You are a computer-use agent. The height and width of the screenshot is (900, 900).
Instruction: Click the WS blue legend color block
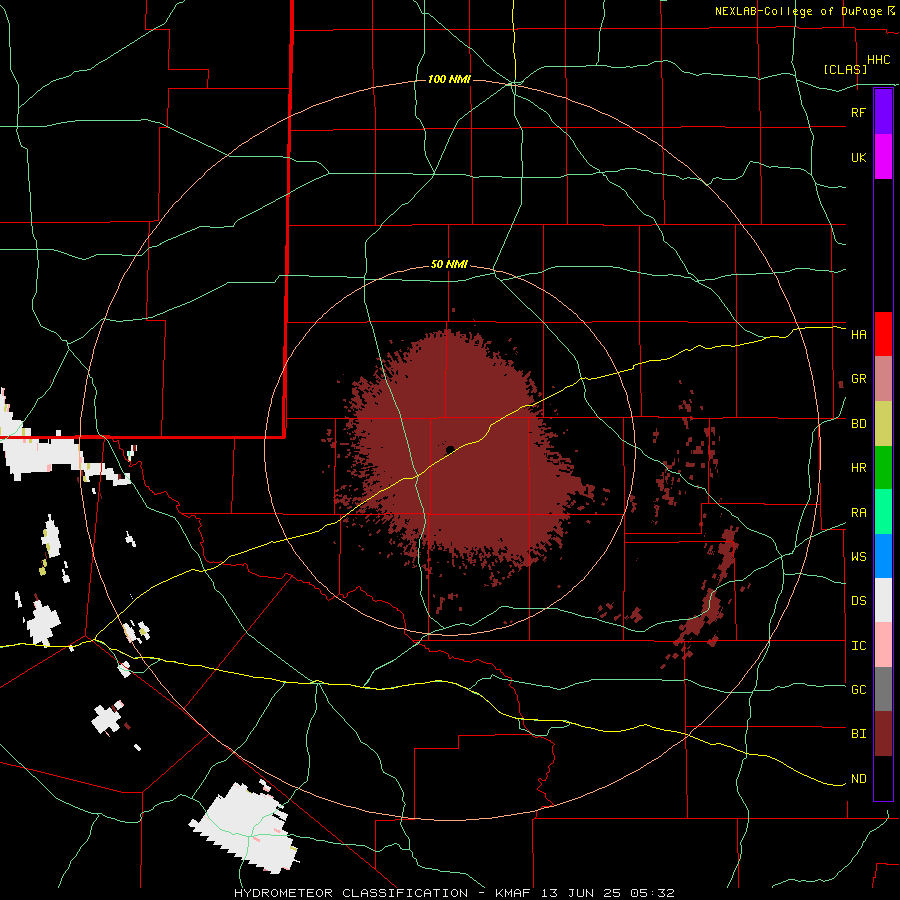point(883,556)
